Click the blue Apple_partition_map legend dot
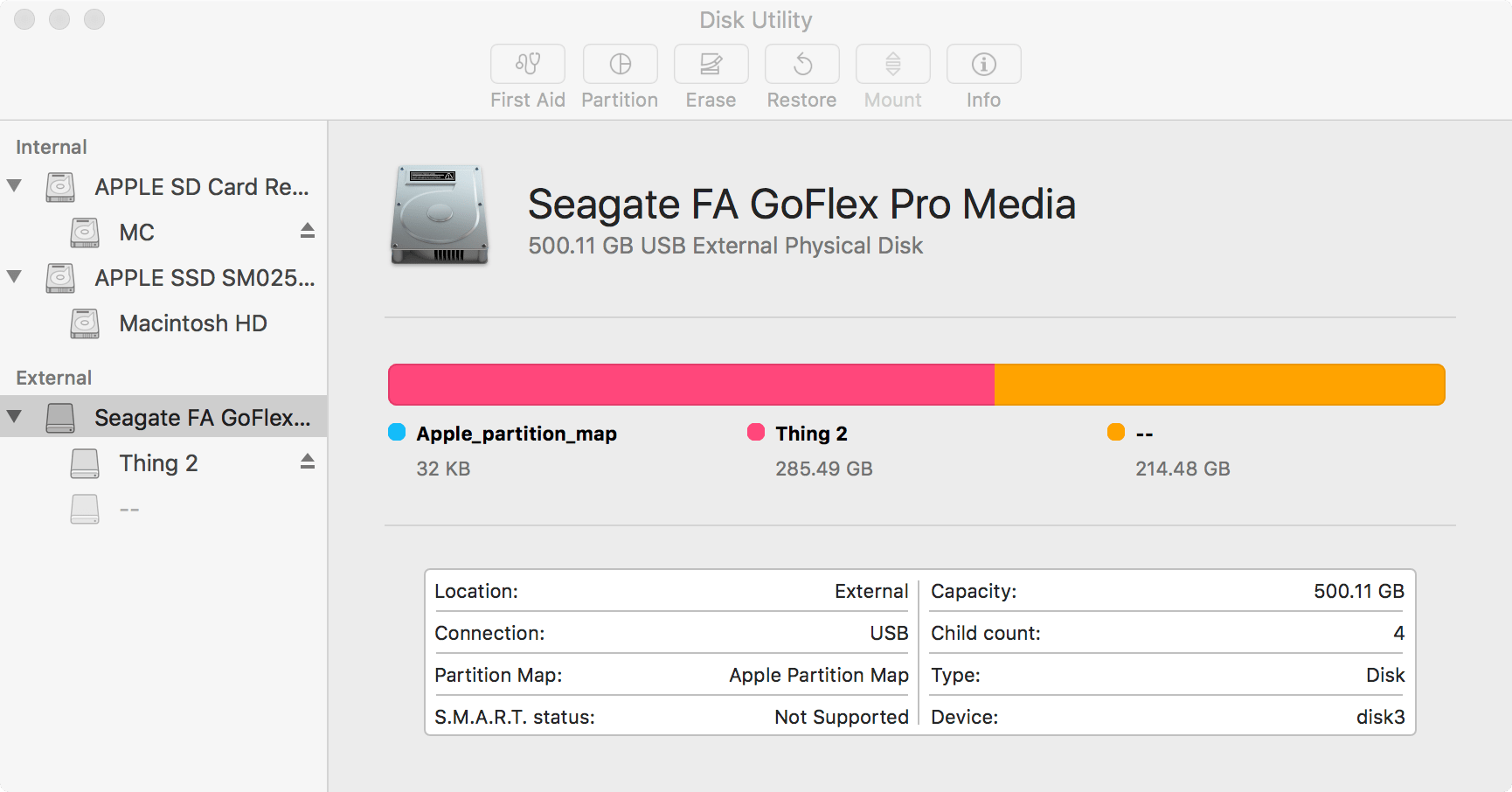This screenshot has height=792, width=1512. [x=397, y=433]
